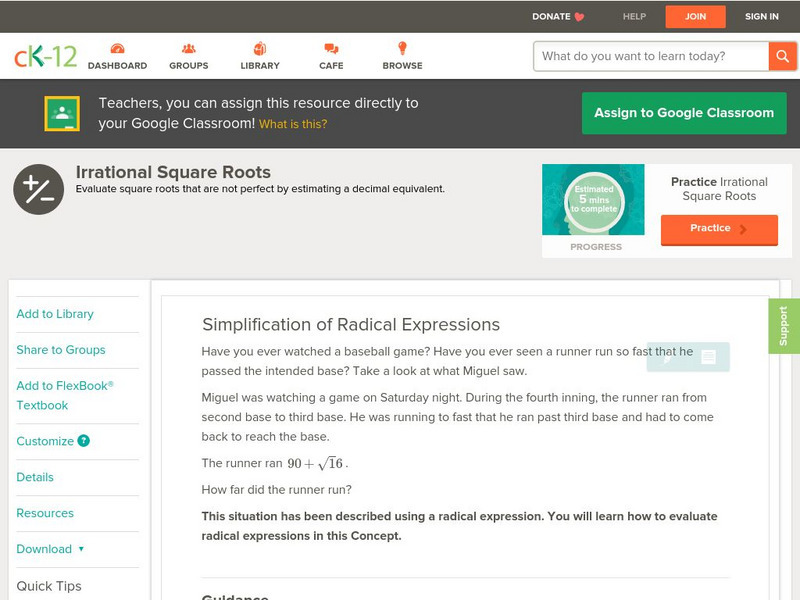
Task: Click Assign to Google Classroom
Action: (x=684, y=113)
